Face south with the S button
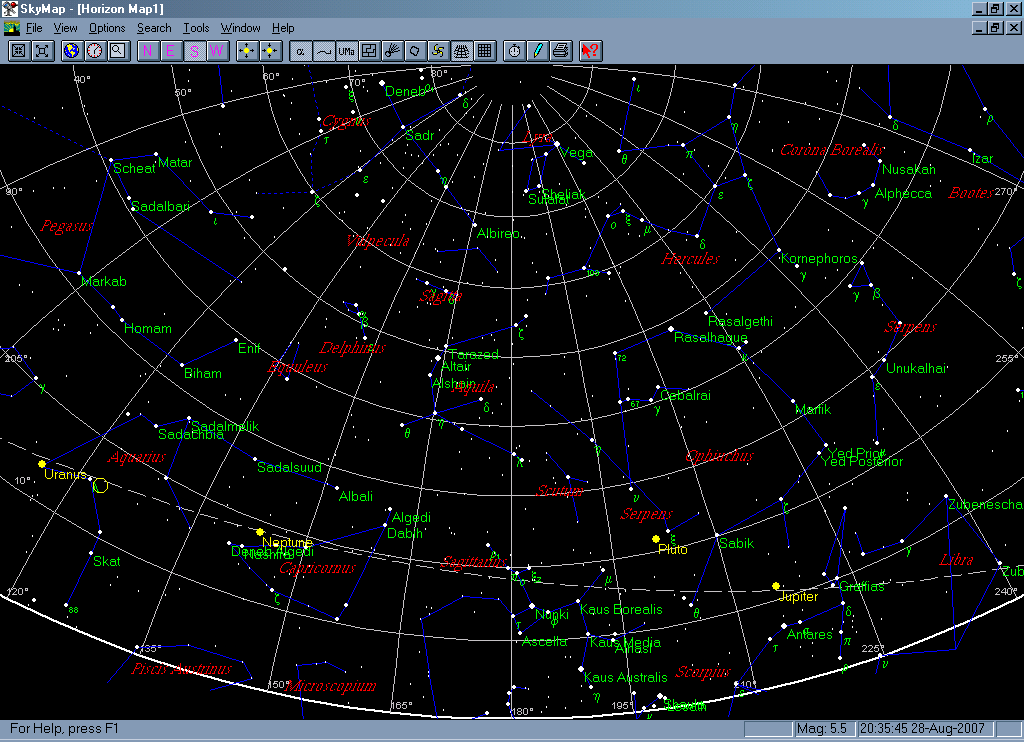 [x=194, y=51]
